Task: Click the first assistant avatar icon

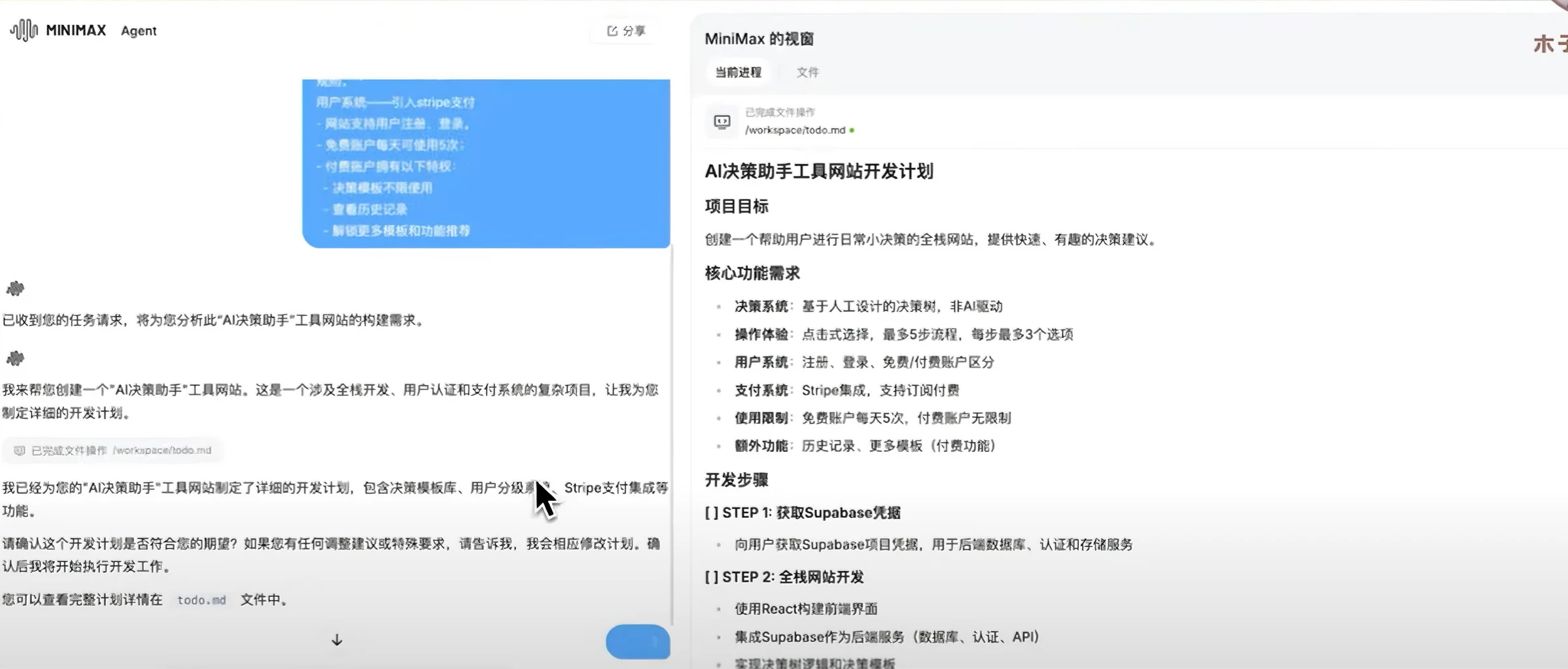Action: click(15, 288)
